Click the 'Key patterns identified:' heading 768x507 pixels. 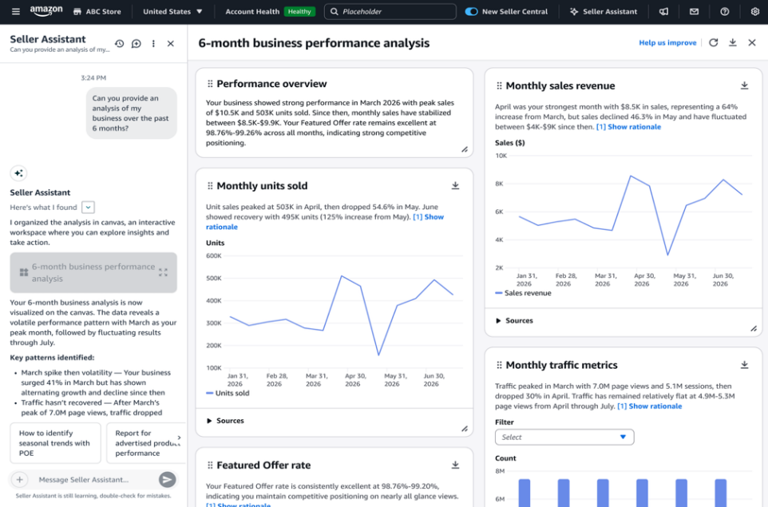click(x=52, y=358)
